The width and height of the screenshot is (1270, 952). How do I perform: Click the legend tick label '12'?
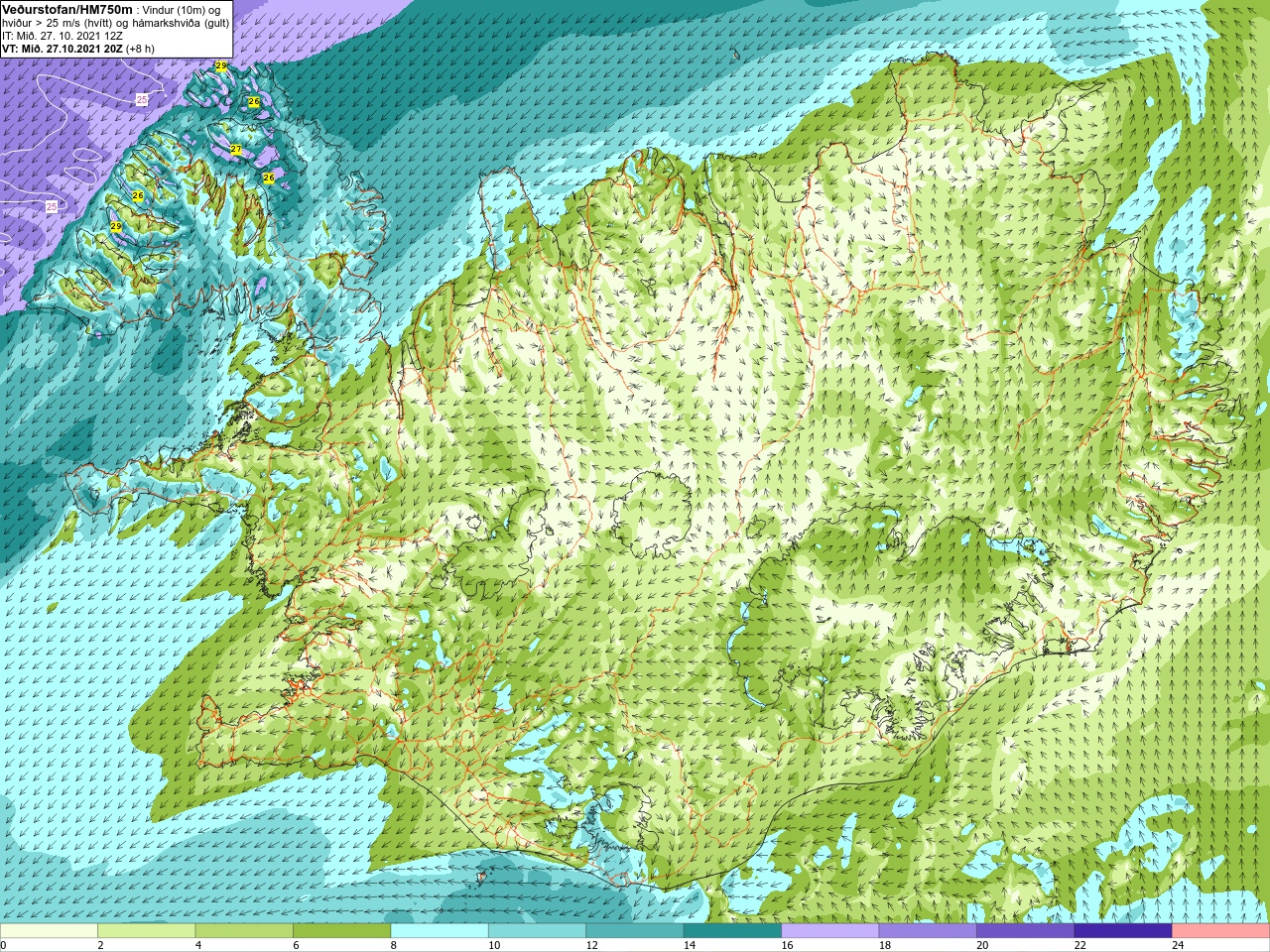pyautogui.click(x=592, y=945)
